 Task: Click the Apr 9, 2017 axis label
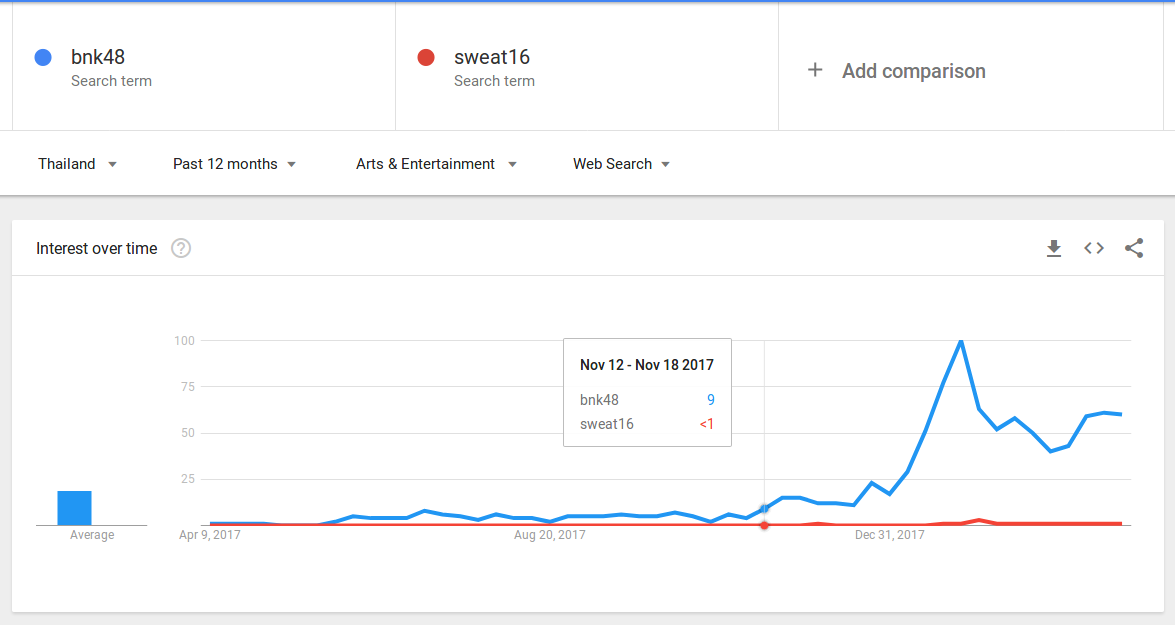click(210, 535)
